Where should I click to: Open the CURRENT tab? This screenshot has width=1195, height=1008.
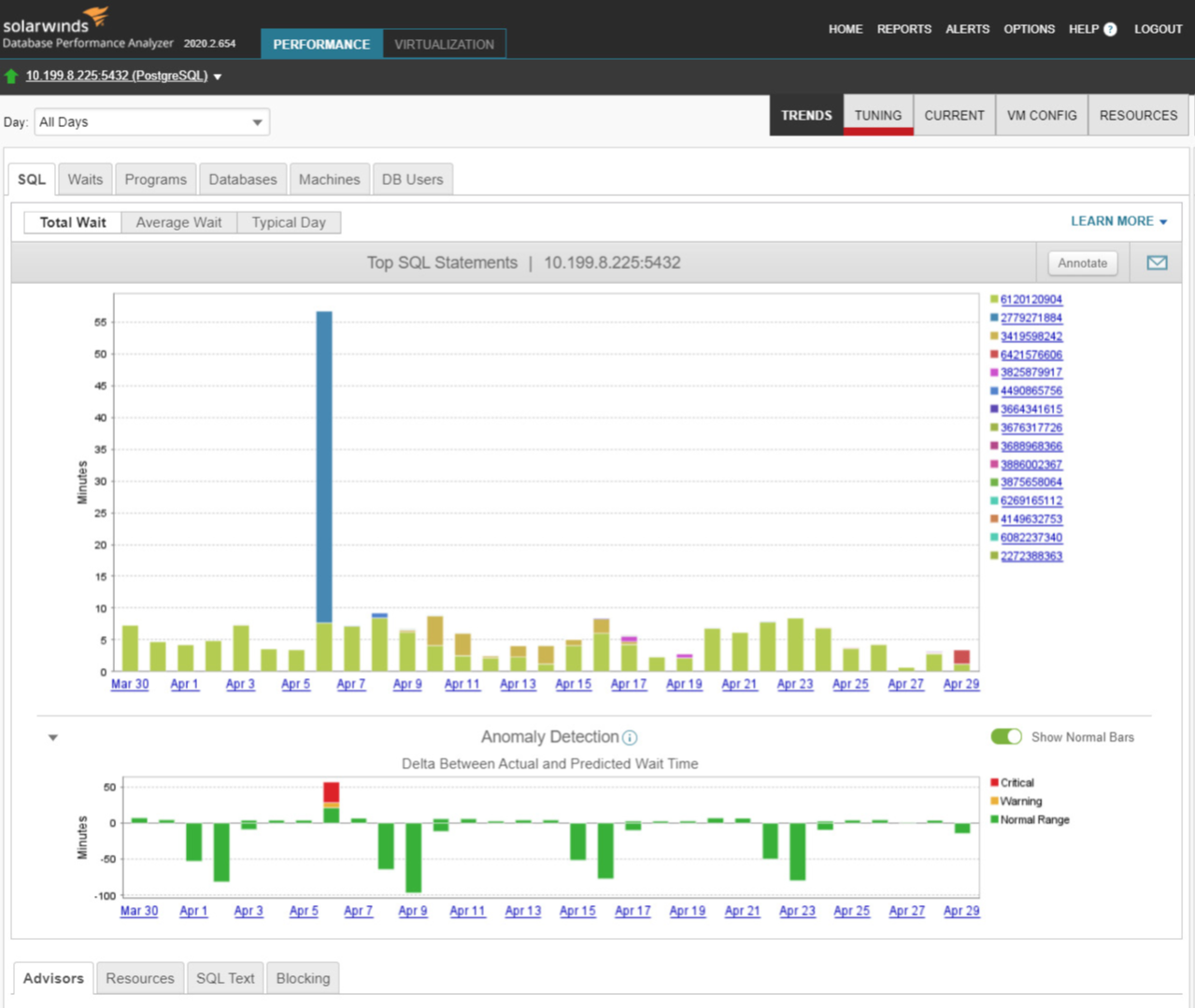[x=954, y=115]
